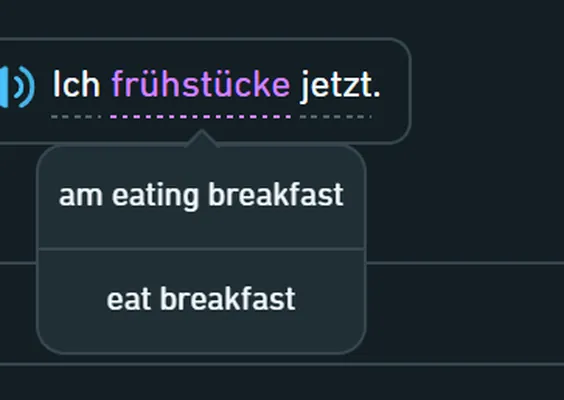Click the pink dotted underline beneath frühstücke
Viewport: 564px width, 400px height.
(x=201, y=117)
